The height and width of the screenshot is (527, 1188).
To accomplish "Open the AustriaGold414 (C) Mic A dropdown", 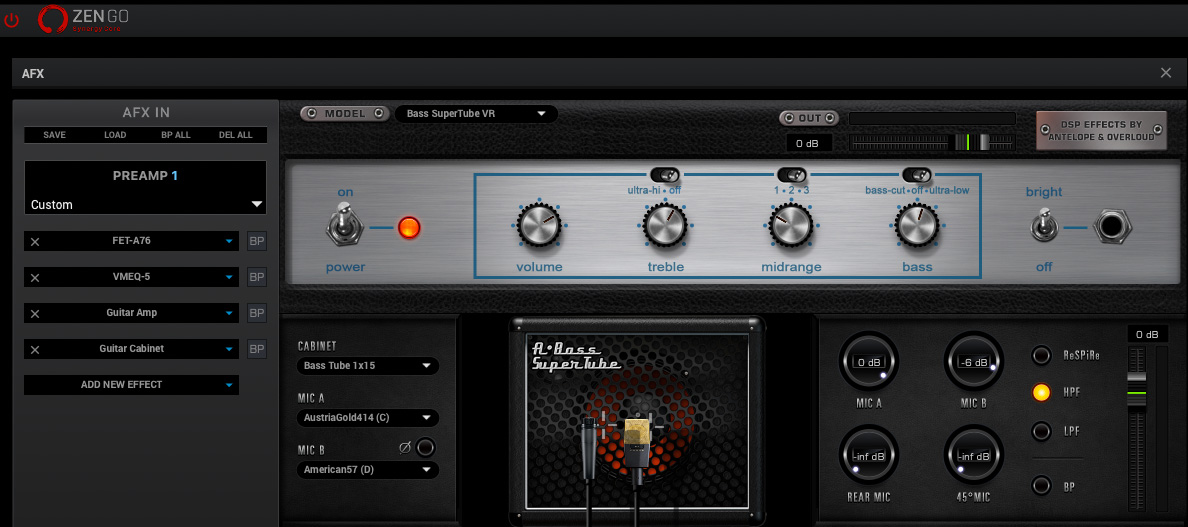I will pos(367,417).
